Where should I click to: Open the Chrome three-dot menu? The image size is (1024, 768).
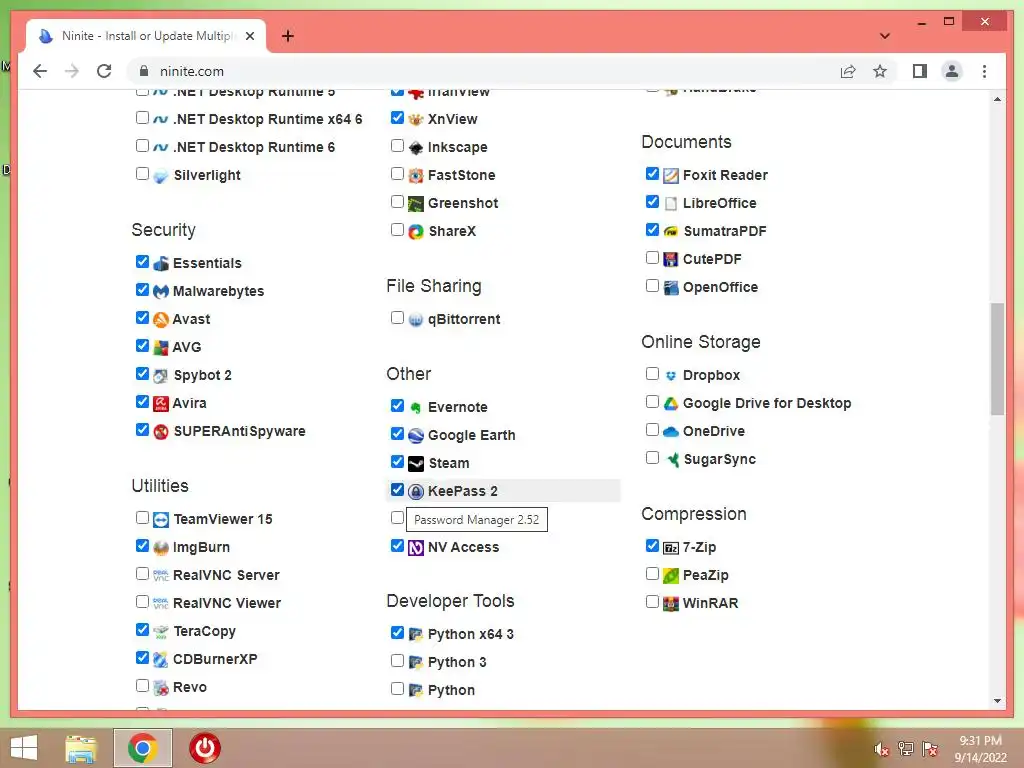[984, 71]
